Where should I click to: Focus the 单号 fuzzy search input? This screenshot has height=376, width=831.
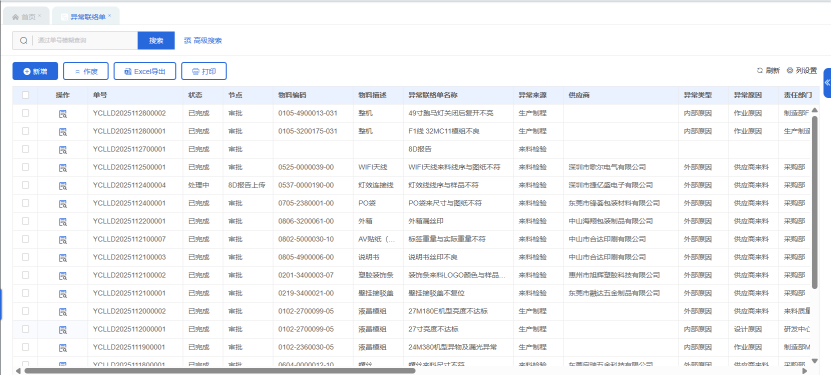point(85,40)
